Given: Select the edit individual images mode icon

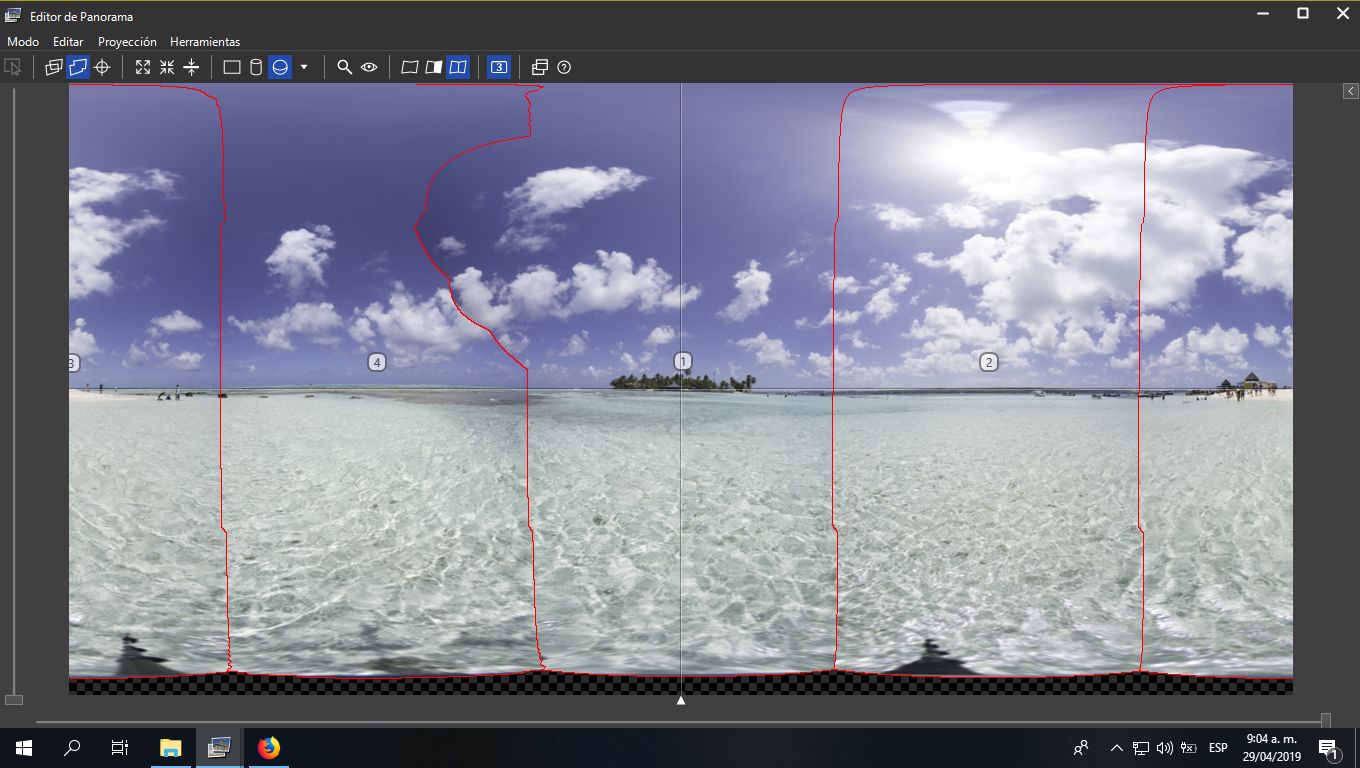Looking at the screenshot, I should (x=54, y=67).
